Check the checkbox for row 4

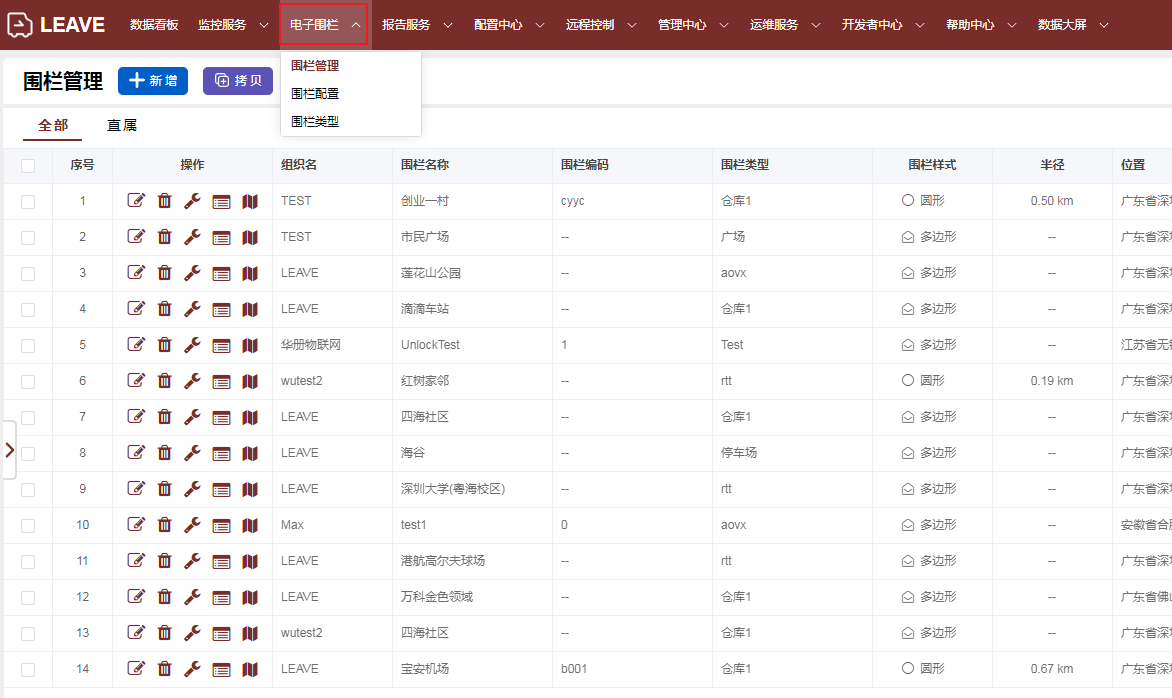pyautogui.click(x=28, y=309)
